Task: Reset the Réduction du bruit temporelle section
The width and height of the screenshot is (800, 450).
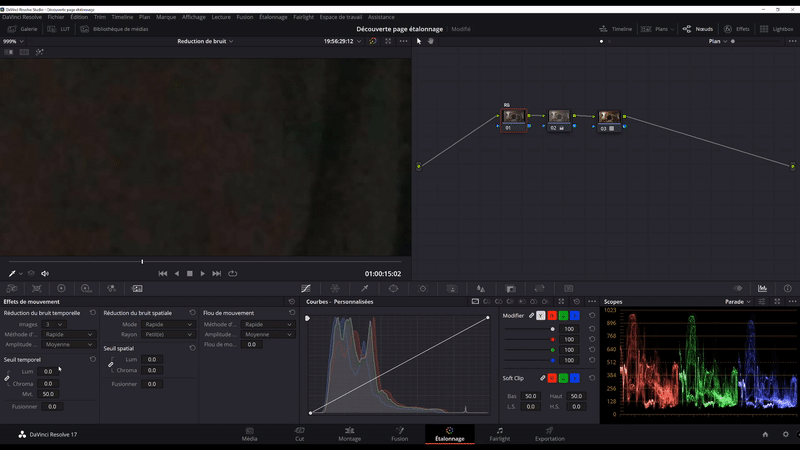Action: pos(92,313)
